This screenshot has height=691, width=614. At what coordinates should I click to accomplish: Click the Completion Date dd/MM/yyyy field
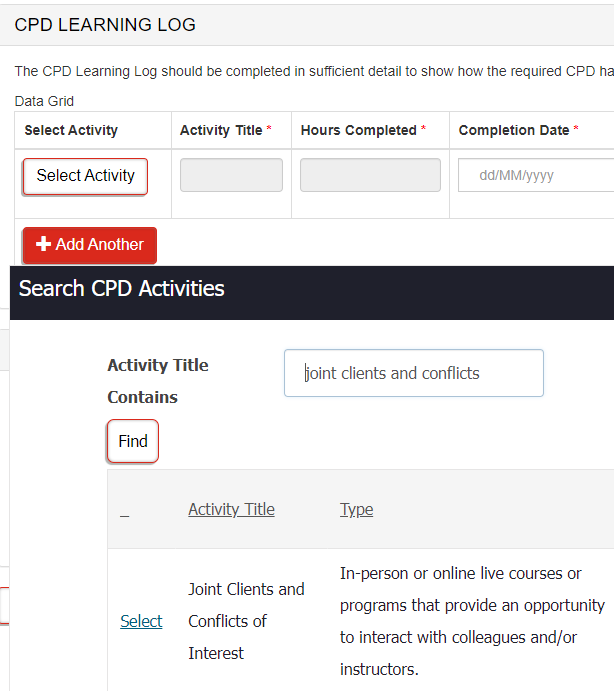coord(535,176)
